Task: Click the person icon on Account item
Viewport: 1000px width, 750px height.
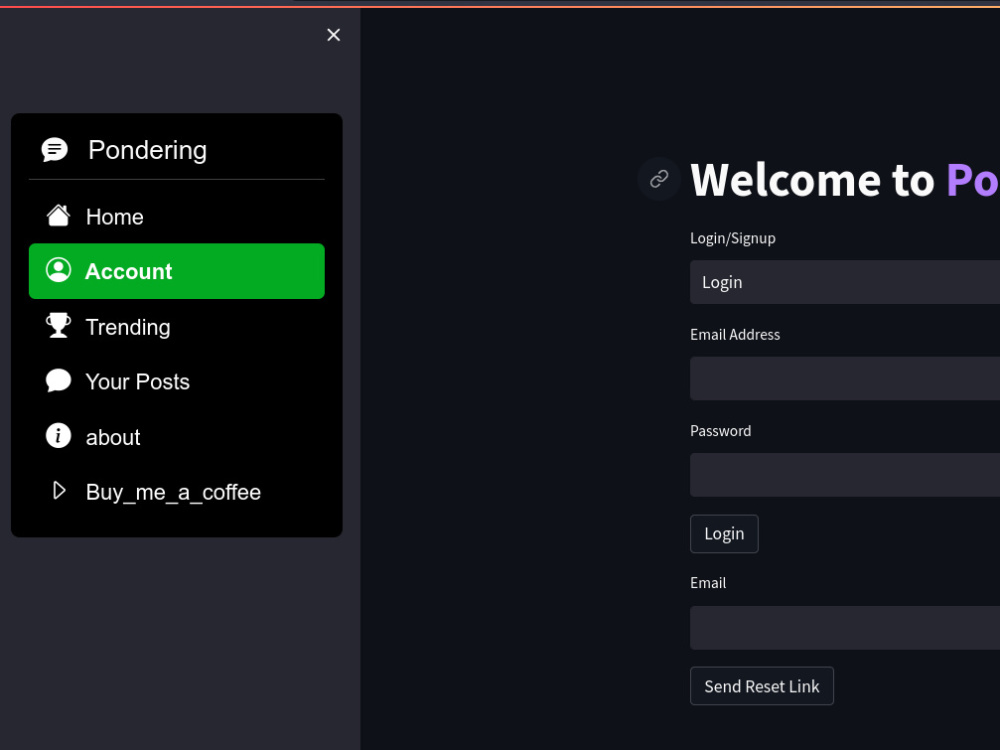Action: click(58, 270)
